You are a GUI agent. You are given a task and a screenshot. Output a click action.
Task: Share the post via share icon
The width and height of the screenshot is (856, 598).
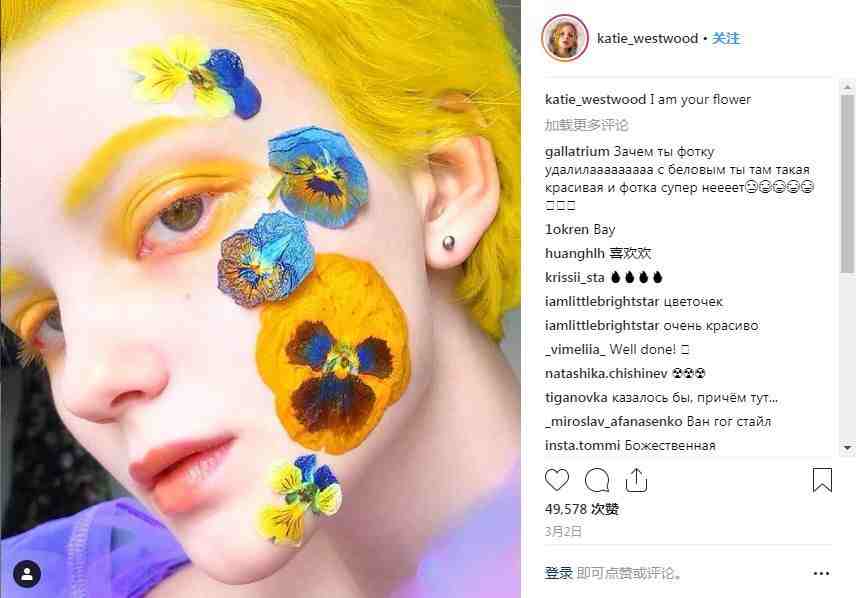[x=636, y=480]
